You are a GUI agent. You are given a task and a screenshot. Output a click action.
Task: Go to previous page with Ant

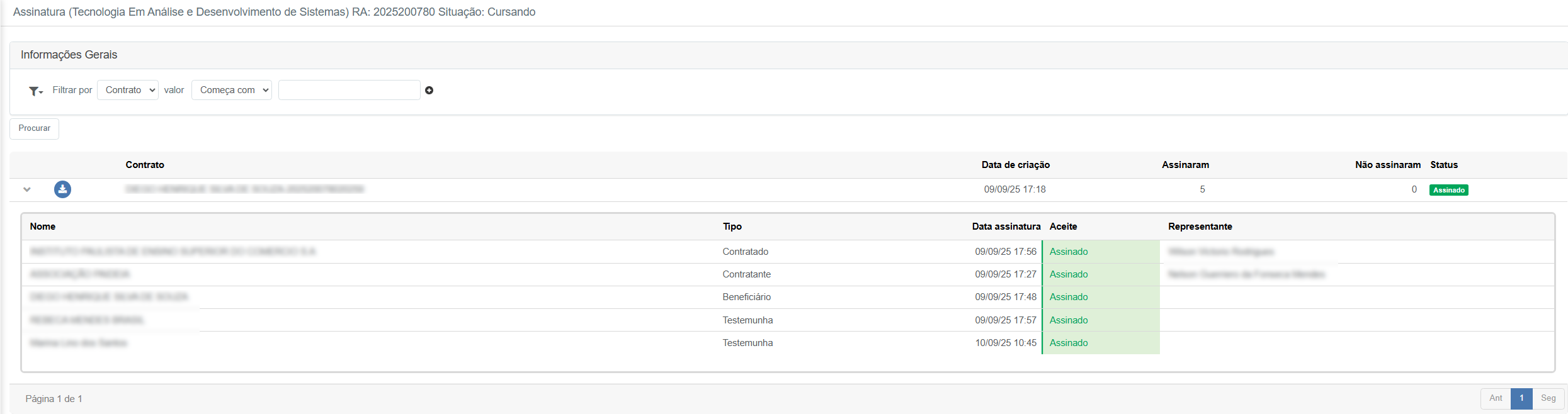[1496, 398]
